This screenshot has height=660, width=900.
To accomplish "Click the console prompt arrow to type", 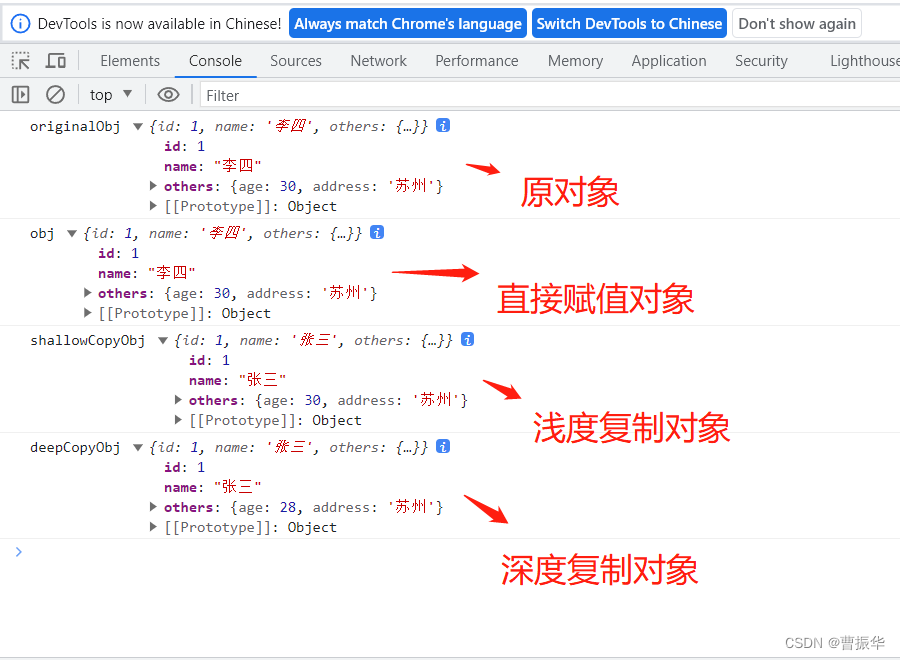I will coord(19,551).
